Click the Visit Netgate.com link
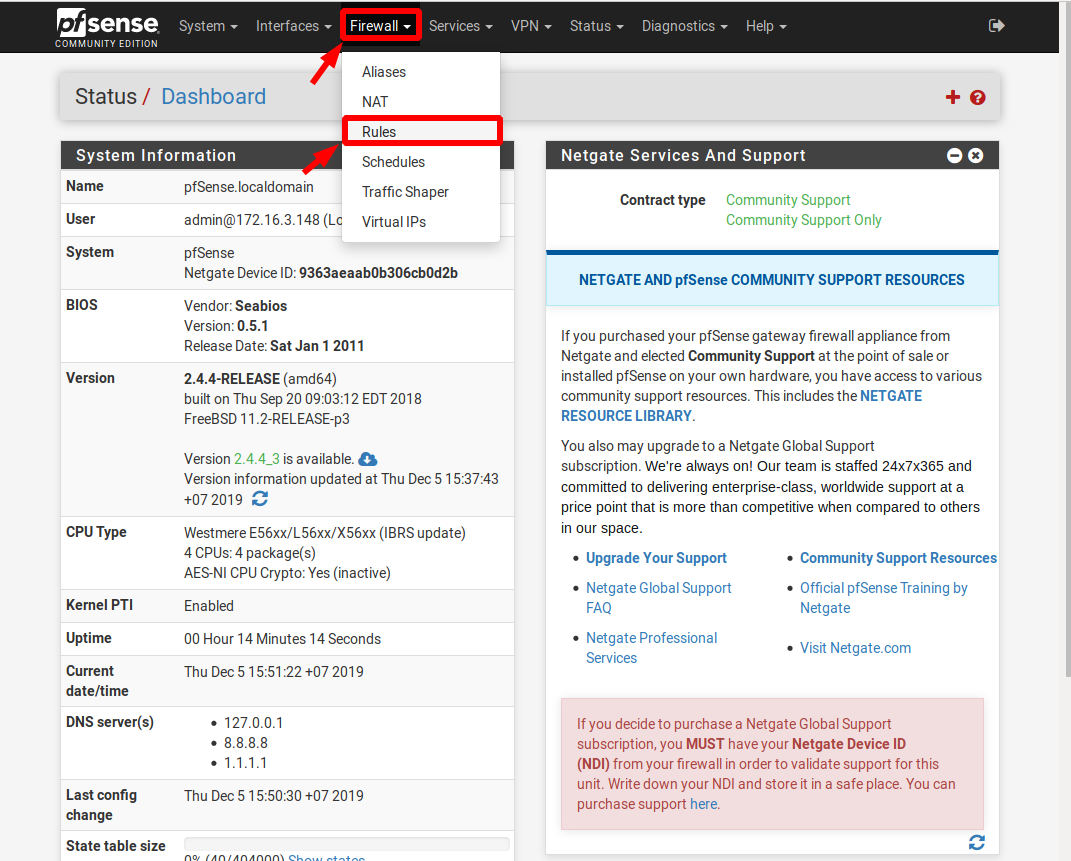The width and height of the screenshot is (1071, 861). [855, 648]
